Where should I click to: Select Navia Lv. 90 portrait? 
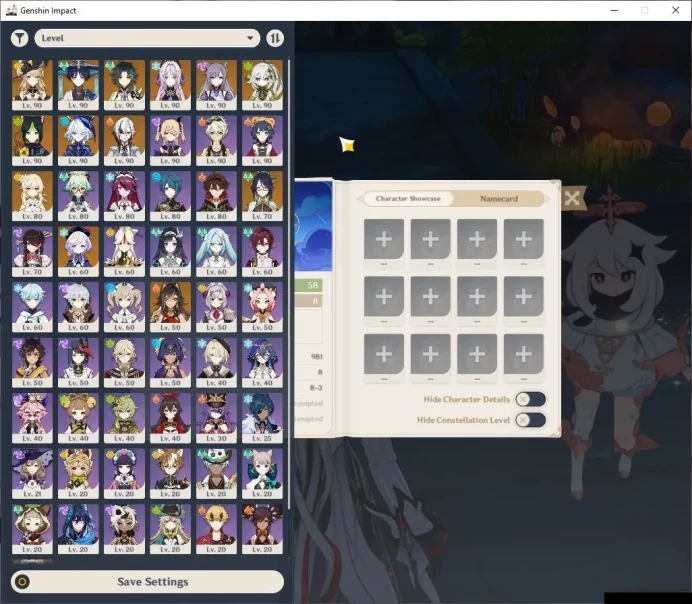pyautogui.click(x=32, y=85)
